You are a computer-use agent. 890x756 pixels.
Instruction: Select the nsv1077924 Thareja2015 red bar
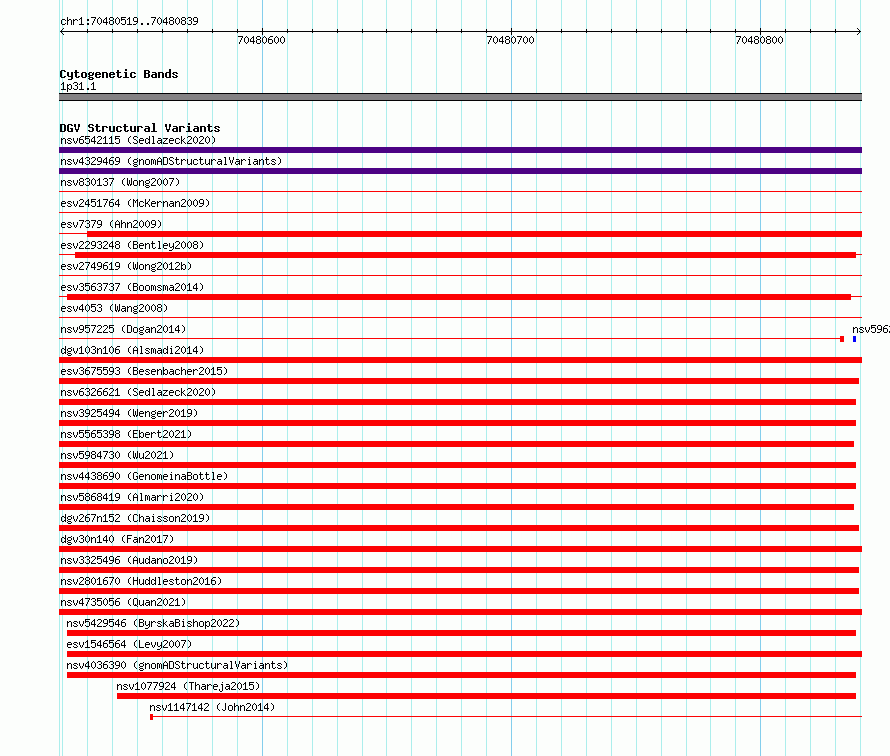coord(486,696)
